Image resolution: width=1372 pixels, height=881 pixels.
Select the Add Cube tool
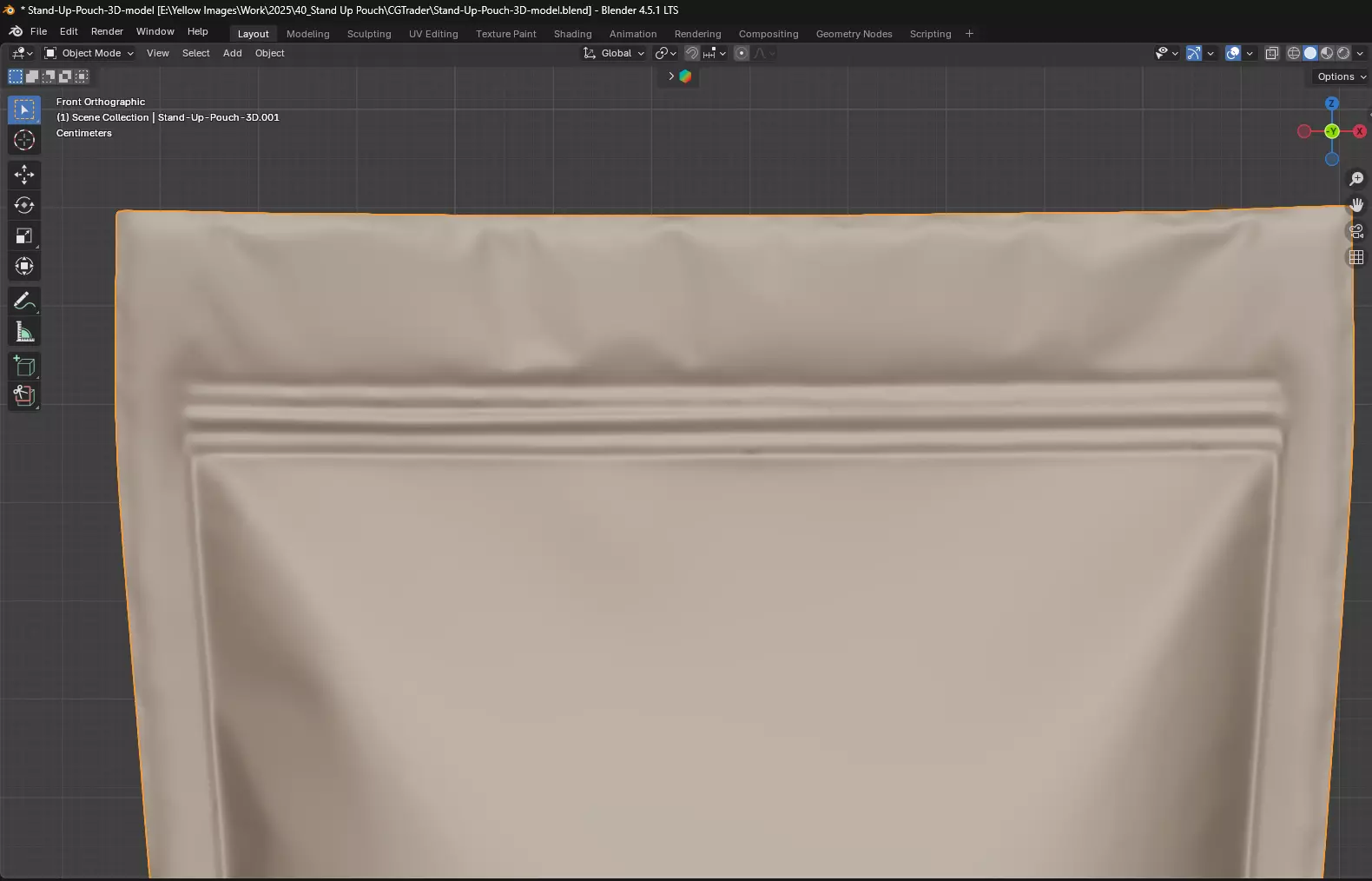(24, 366)
